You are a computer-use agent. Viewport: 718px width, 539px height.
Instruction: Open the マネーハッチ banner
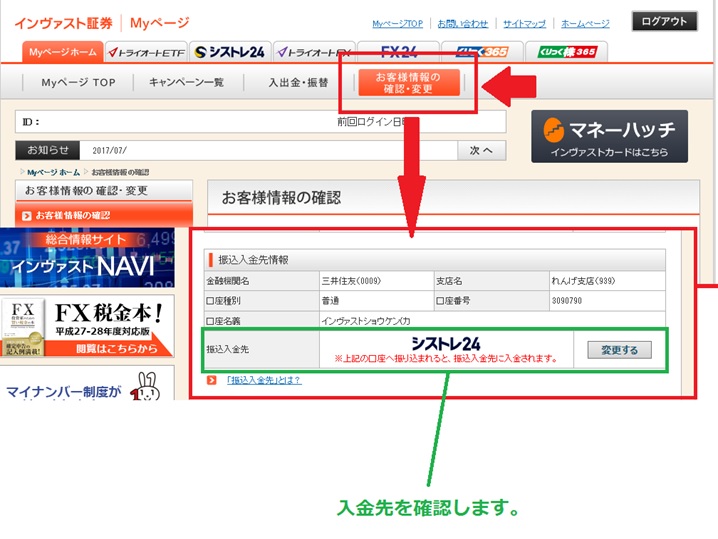(609, 136)
